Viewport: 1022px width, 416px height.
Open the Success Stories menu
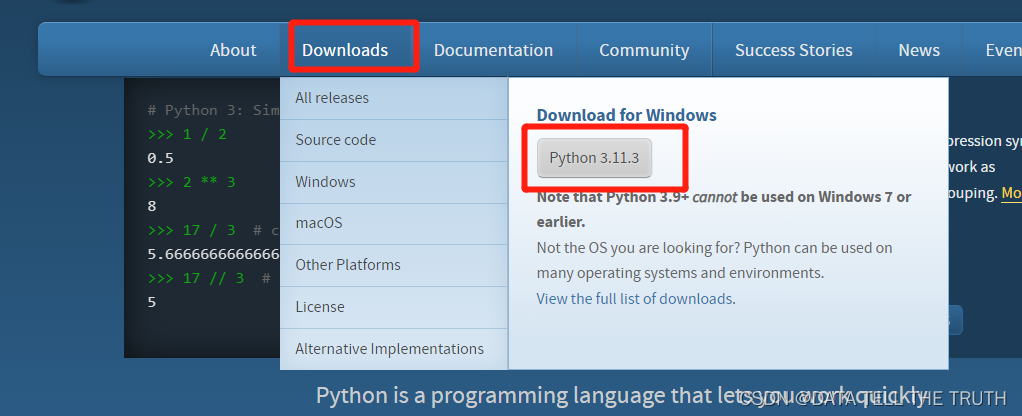click(793, 50)
